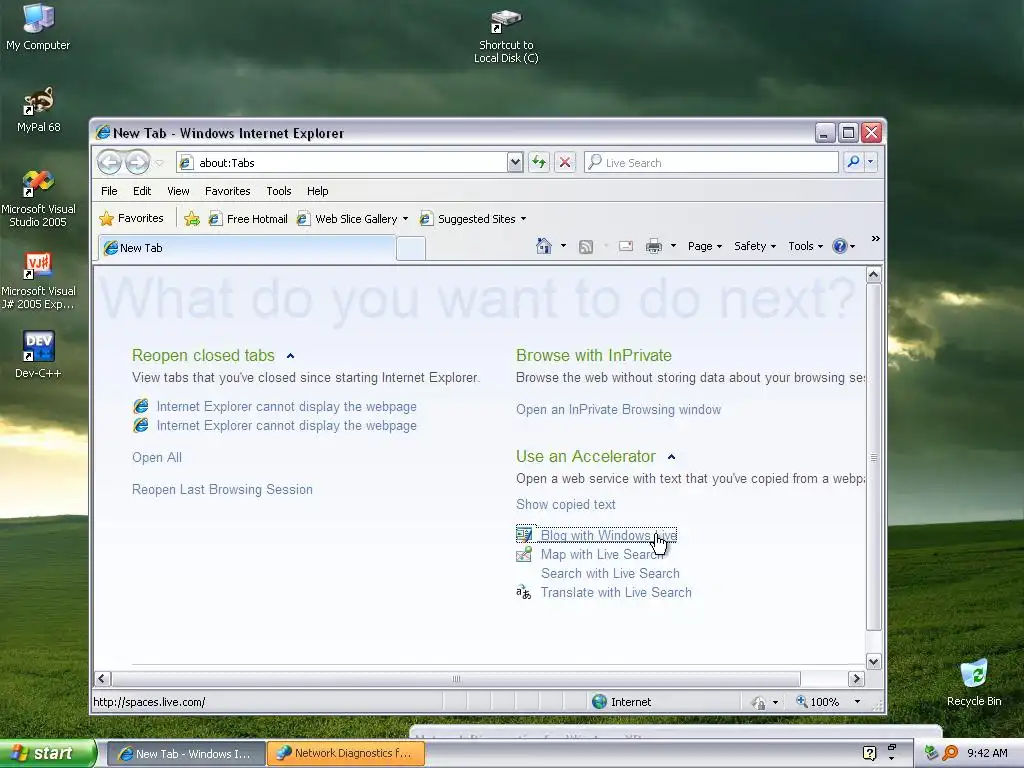Expand the Web Slice Gallery dropdown

pos(405,219)
